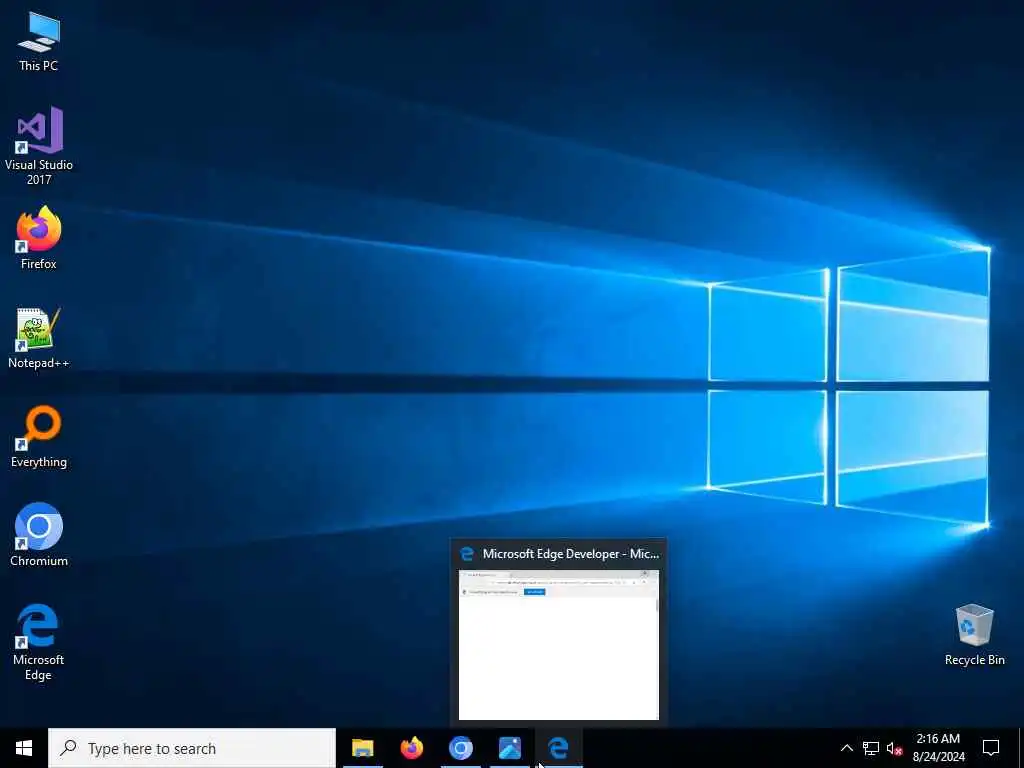Image resolution: width=1024 pixels, height=768 pixels.
Task: Open the Action Center notifications icon
Action: pyautogui.click(x=991, y=748)
